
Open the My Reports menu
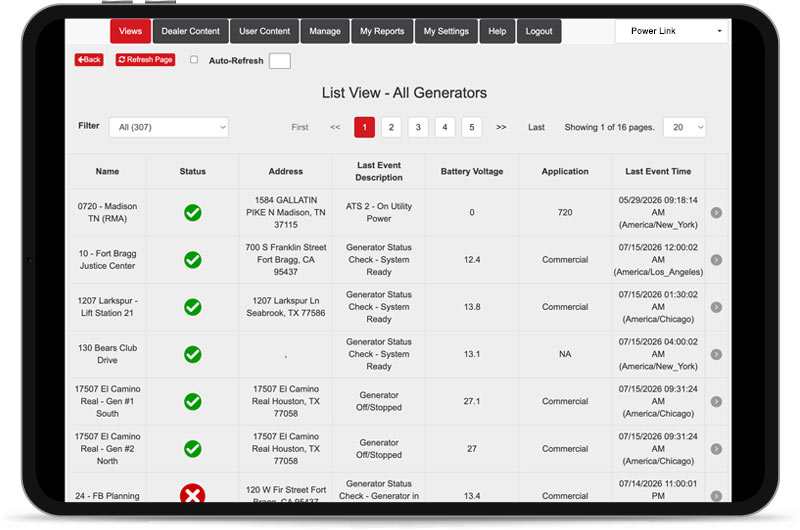coord(382,31)
